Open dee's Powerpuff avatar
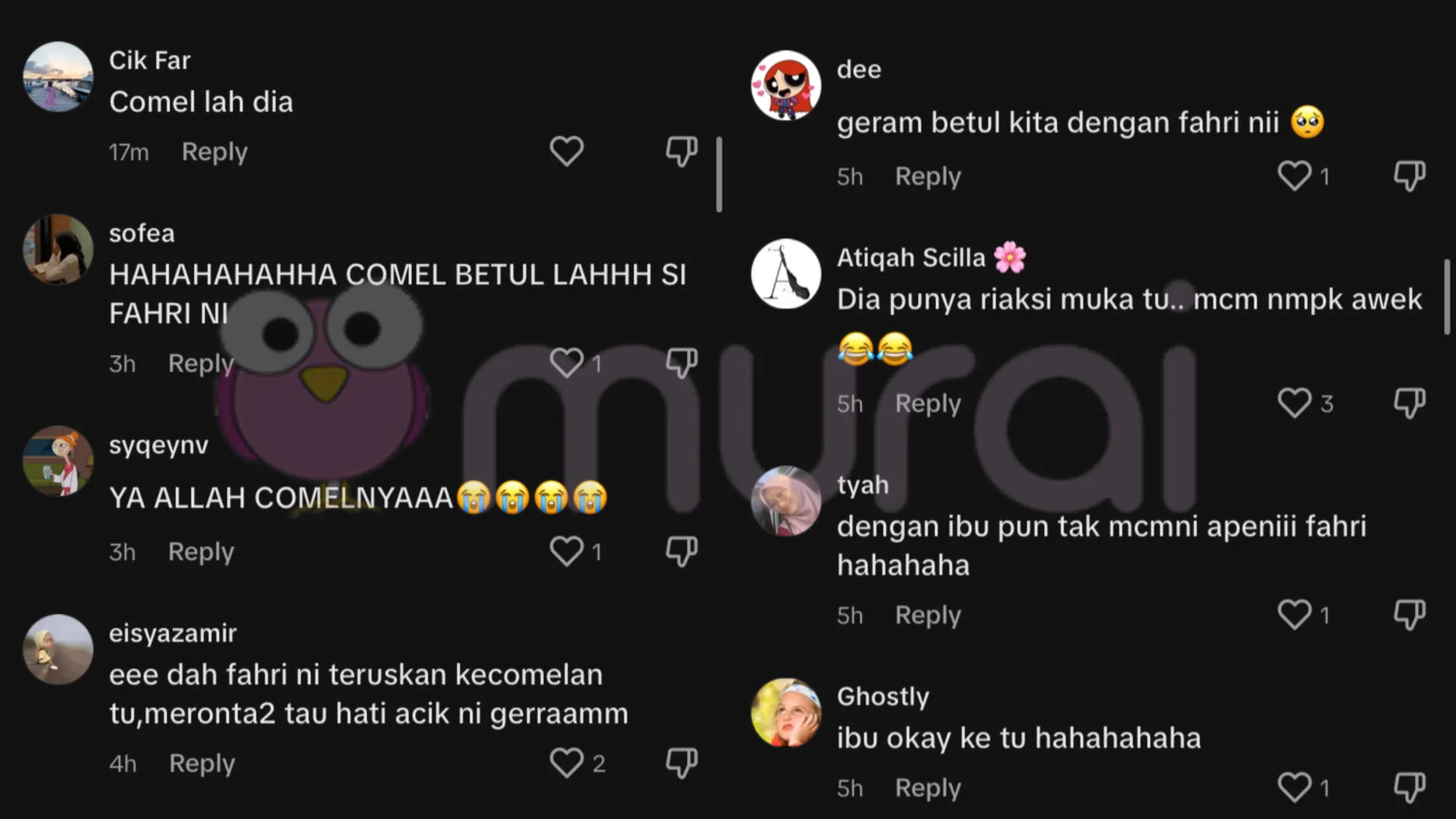The image size is (1456, 819). (x=786, y=85)
